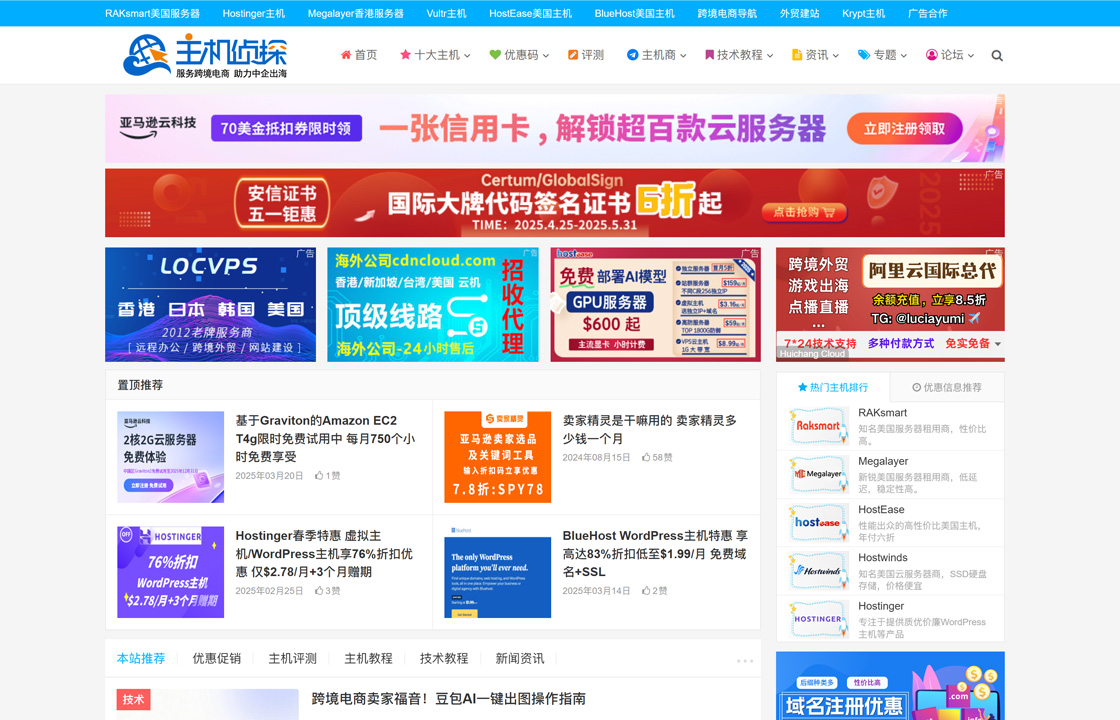Expand the 技术教程 dropdown menu
Image resolution: width=1120 pixels, height=720 pixels.
click(770, 56)
